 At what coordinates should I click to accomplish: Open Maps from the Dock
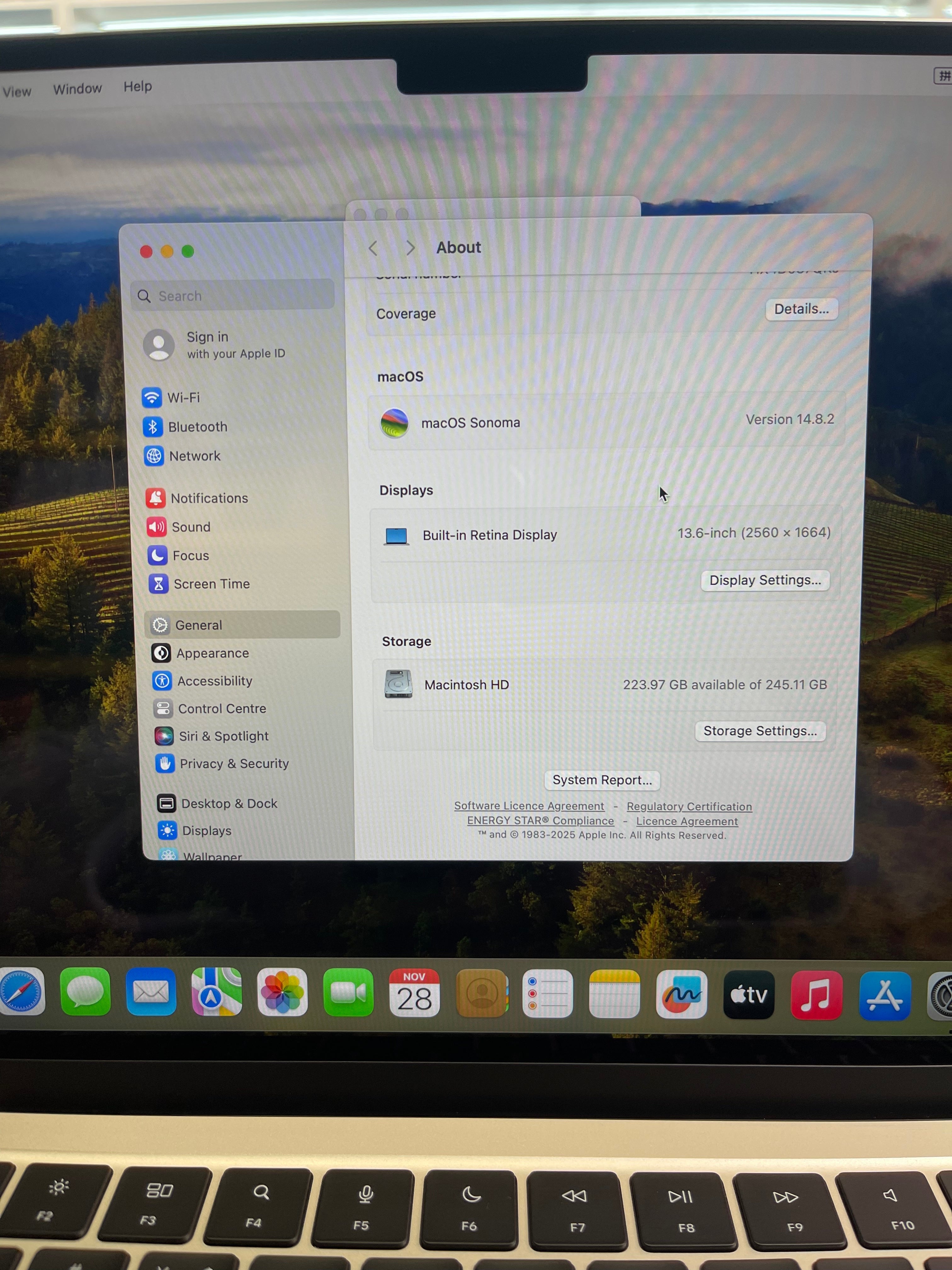click(216, 992)
